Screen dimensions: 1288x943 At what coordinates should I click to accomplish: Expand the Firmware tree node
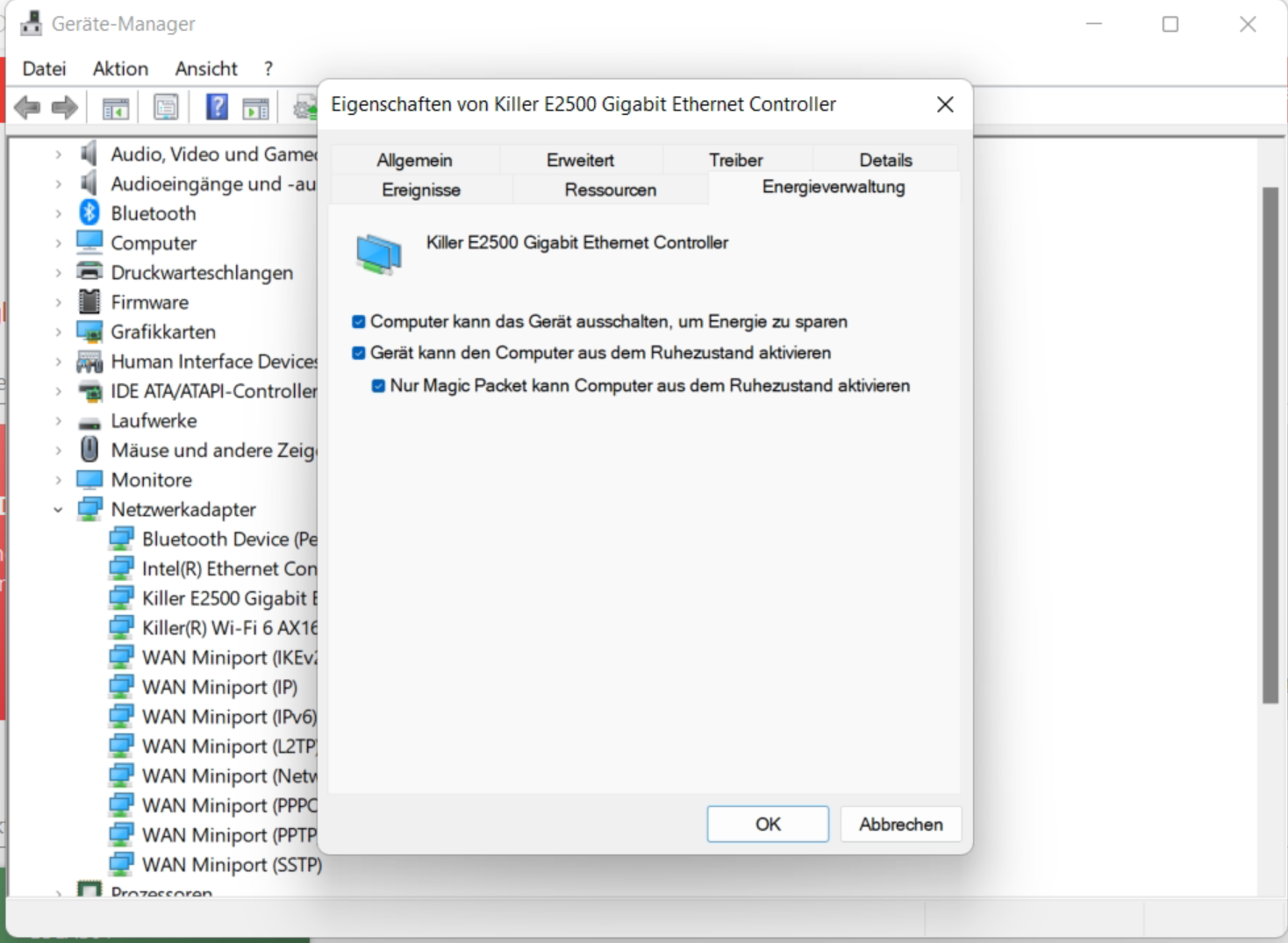tap(58, 302)
